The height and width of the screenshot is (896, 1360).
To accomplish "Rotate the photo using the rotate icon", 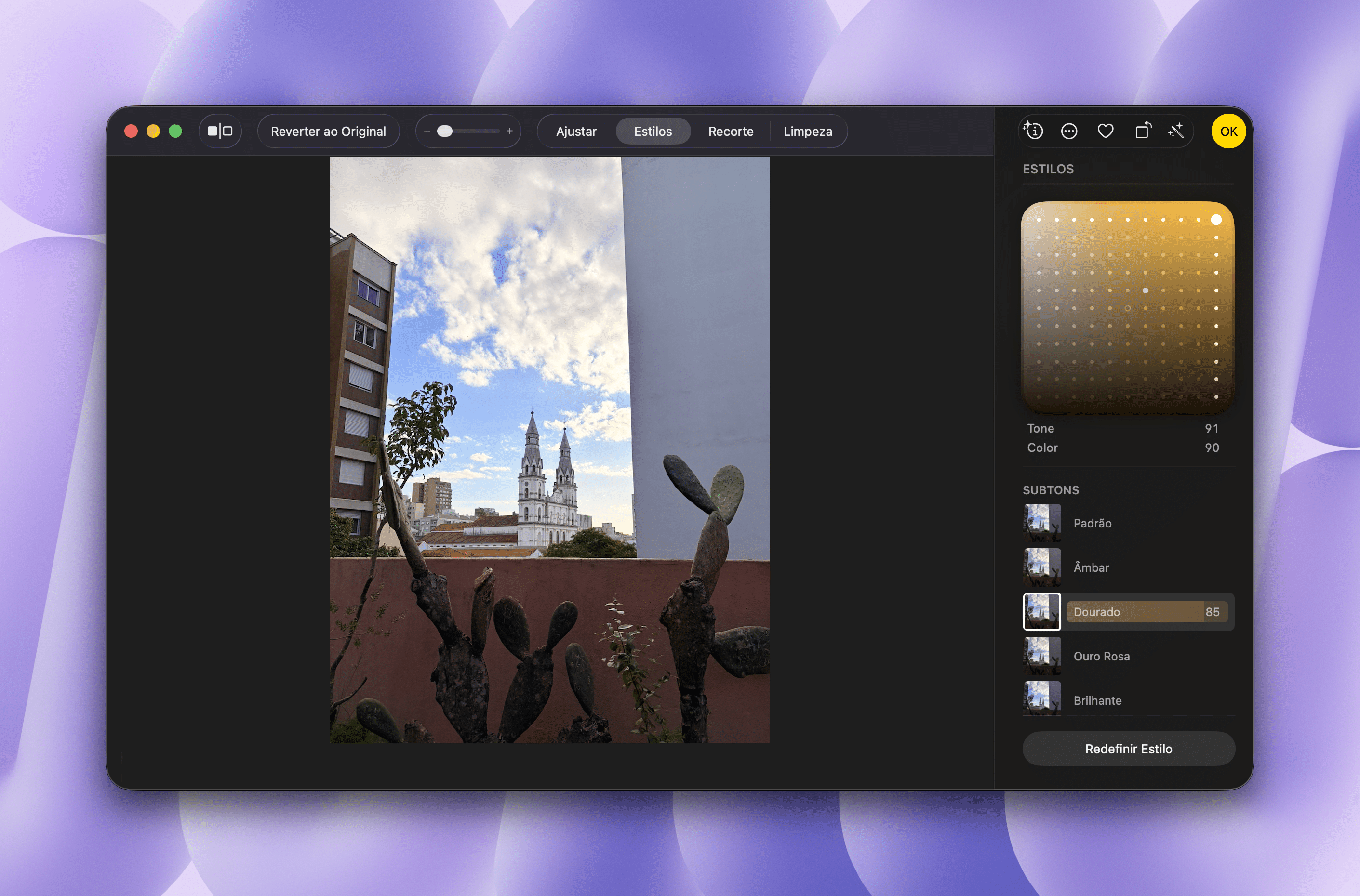I will pyautogui.click(x=1142, y=132).
